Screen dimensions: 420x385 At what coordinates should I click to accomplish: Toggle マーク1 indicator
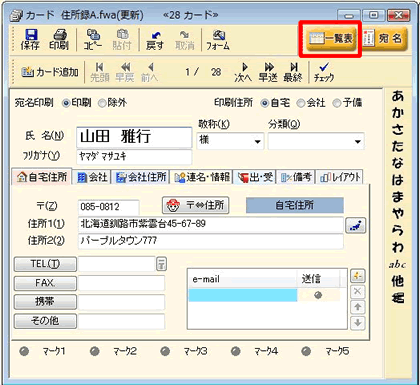[x=24, y=351]
